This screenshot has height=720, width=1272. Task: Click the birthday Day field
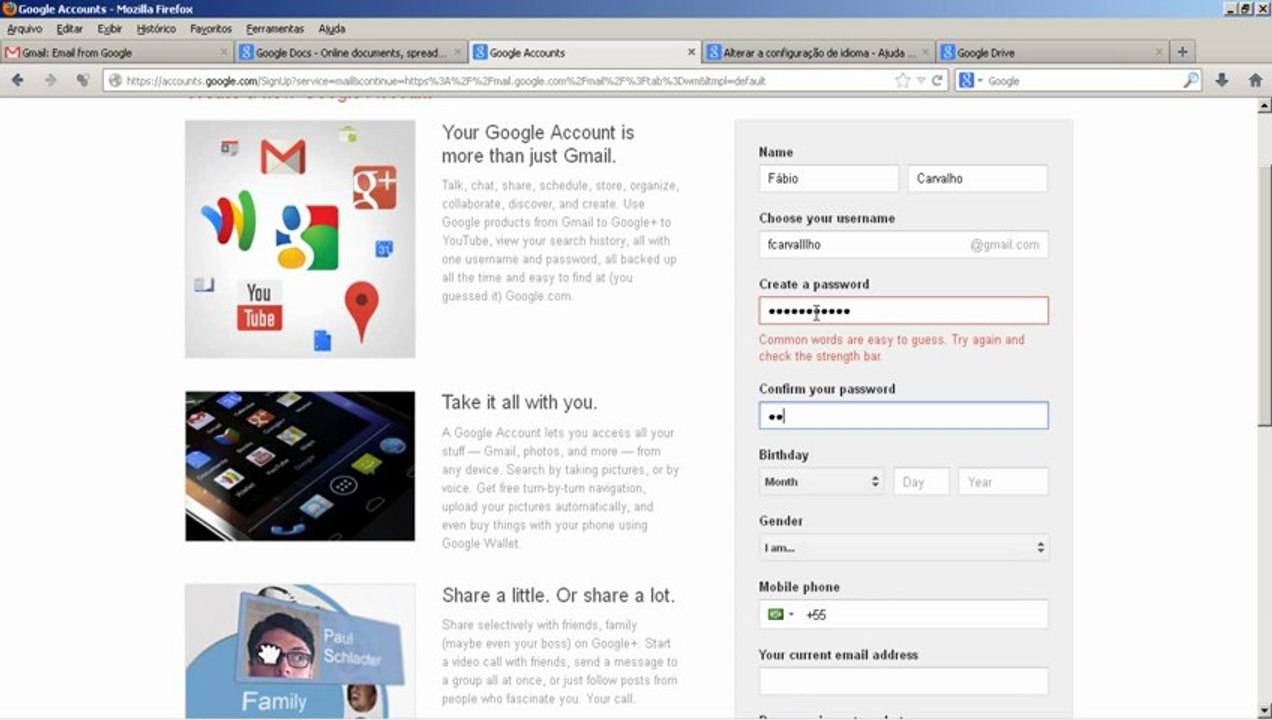pyautogui.click(x=921, y=481)
